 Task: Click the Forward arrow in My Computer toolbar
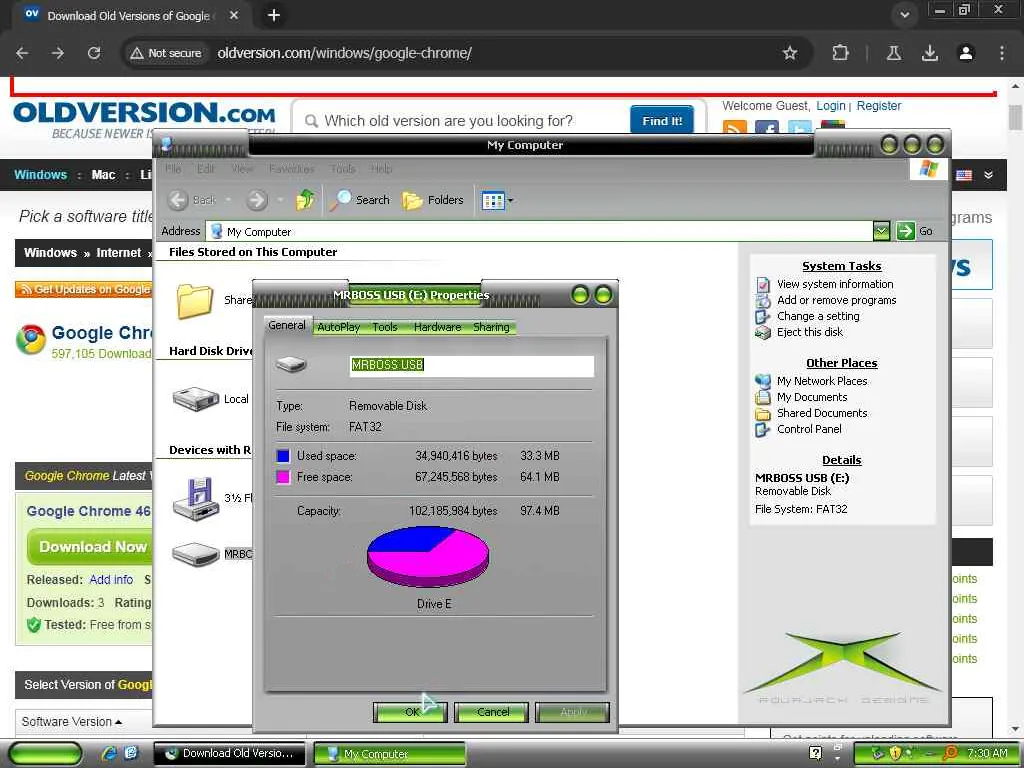click(x=257, y=200)
